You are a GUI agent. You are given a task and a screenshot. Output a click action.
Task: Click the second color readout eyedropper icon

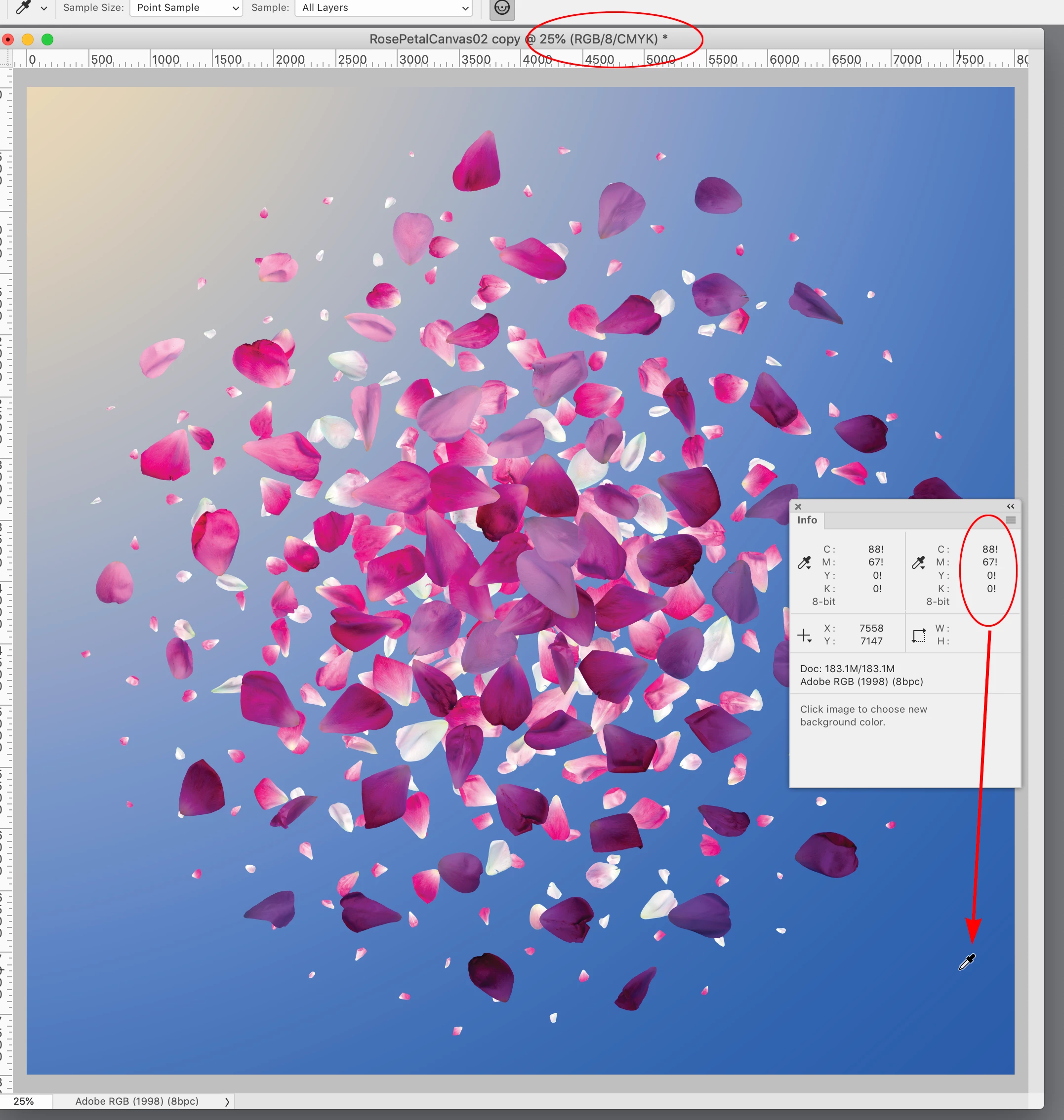click(x=918, y=562)
